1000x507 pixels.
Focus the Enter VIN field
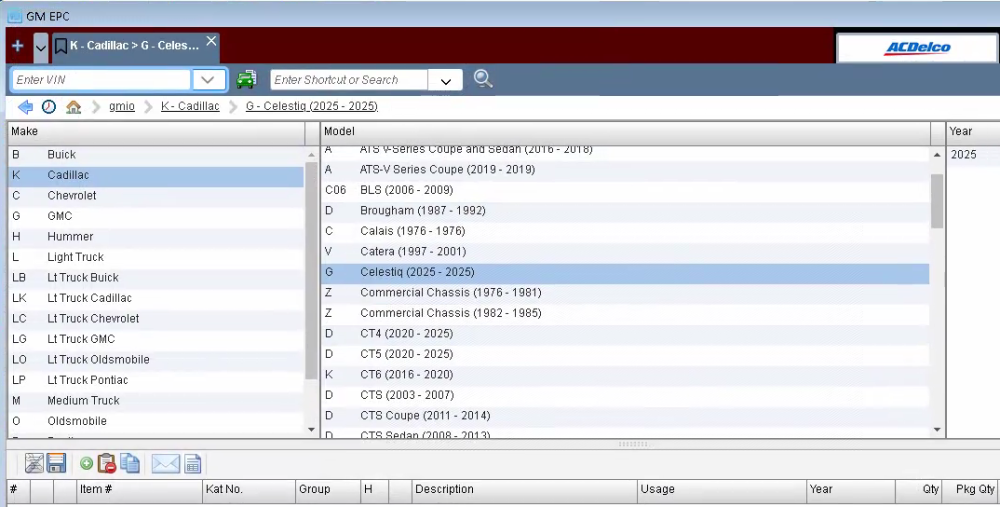click(101, 80)
